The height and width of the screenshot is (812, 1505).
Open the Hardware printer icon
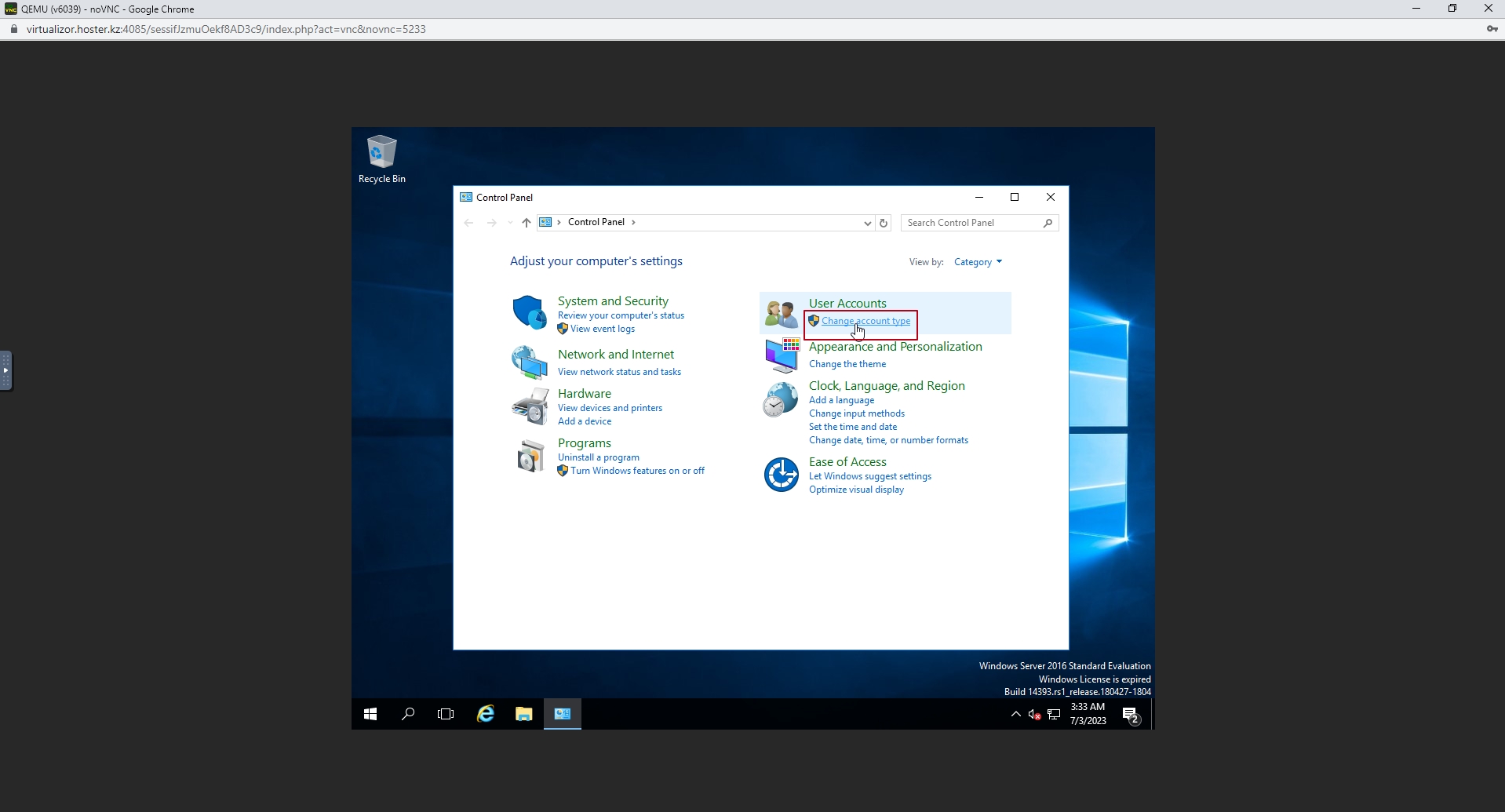(530, 406)
